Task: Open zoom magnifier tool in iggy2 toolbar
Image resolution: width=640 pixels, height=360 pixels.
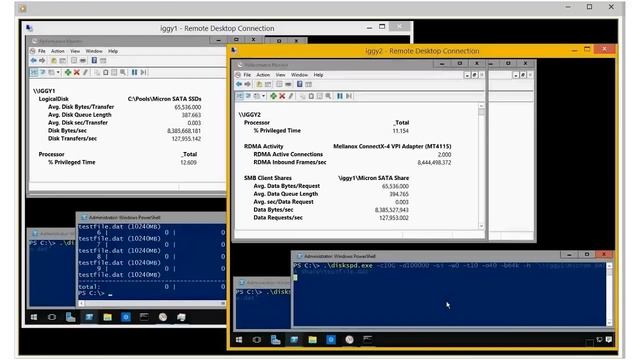Action: [x=328, y=96]
